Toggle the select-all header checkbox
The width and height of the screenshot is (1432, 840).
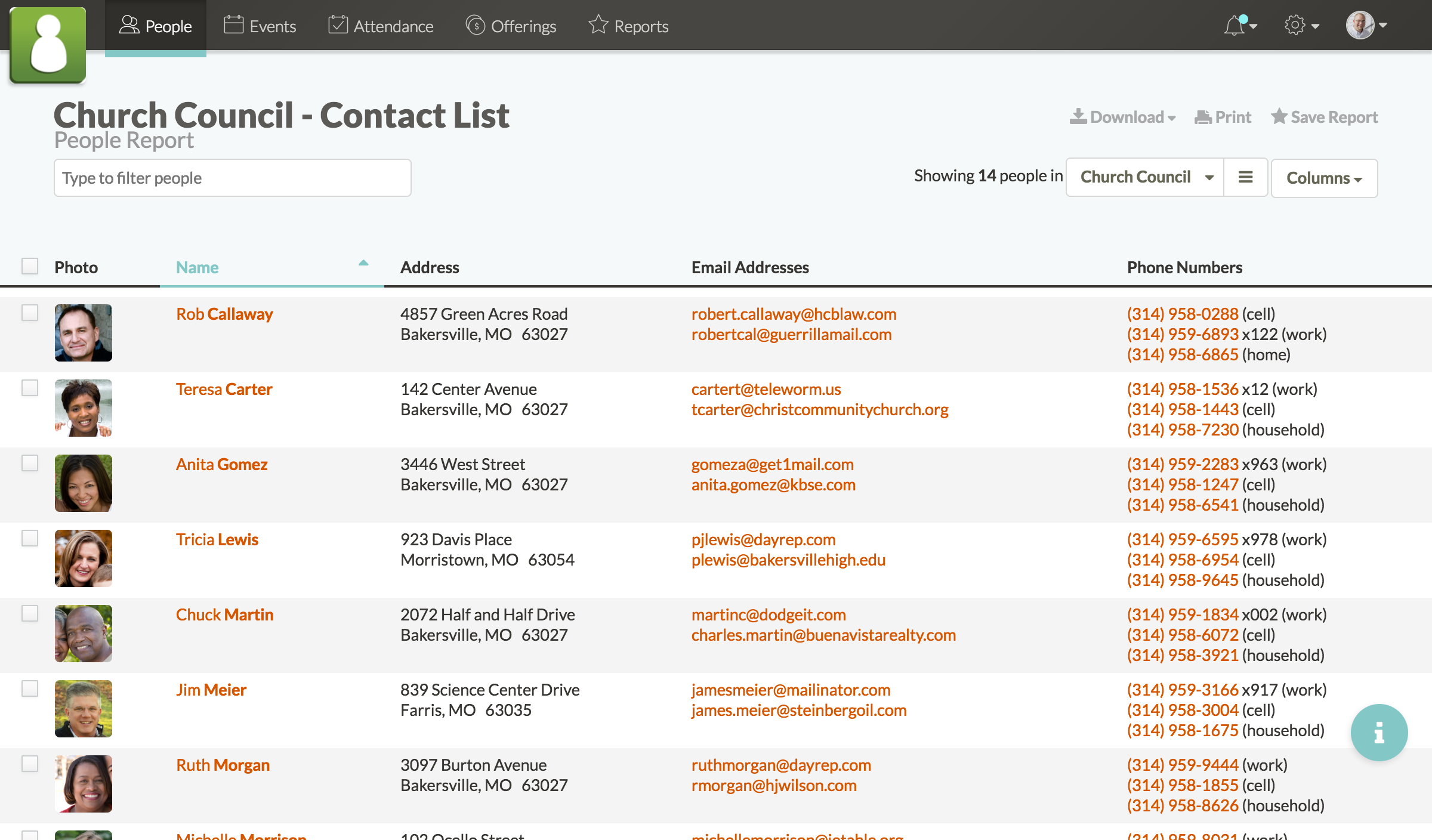[30, 266]
